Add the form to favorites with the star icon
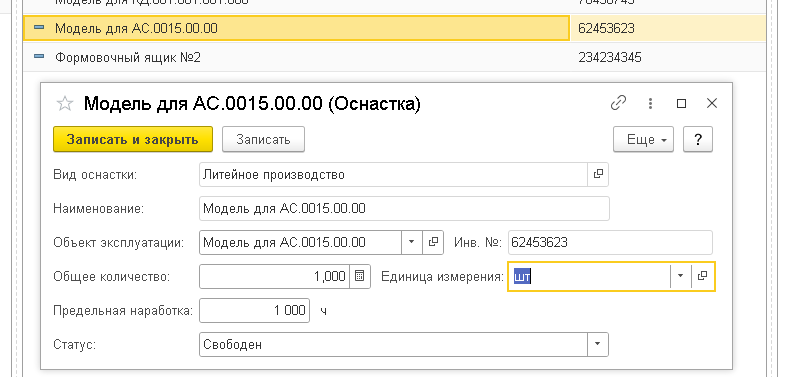Screen dimensions: 797x377 coord(65,104)
